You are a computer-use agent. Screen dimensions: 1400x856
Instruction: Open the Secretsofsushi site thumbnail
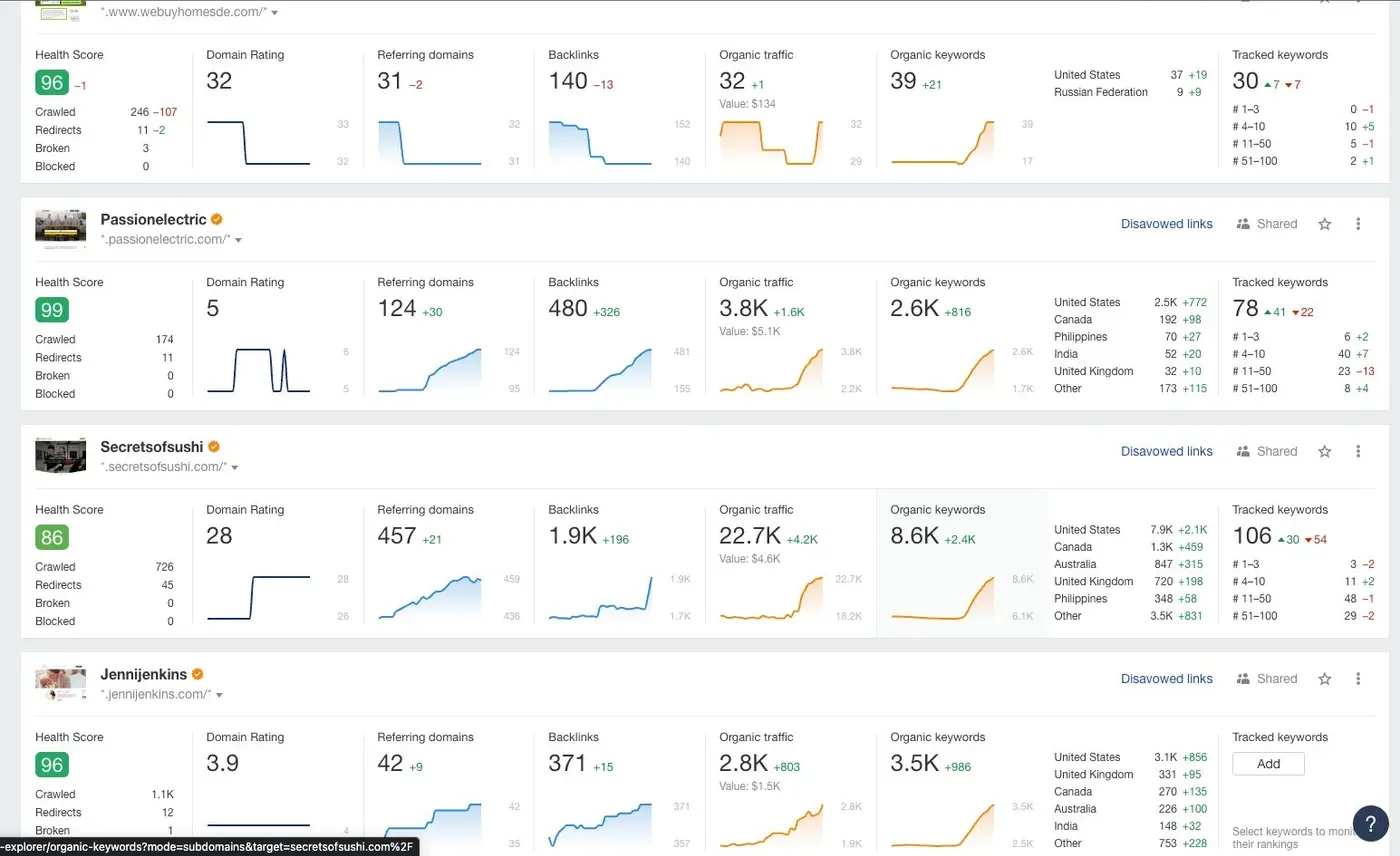tap(60, 454)
